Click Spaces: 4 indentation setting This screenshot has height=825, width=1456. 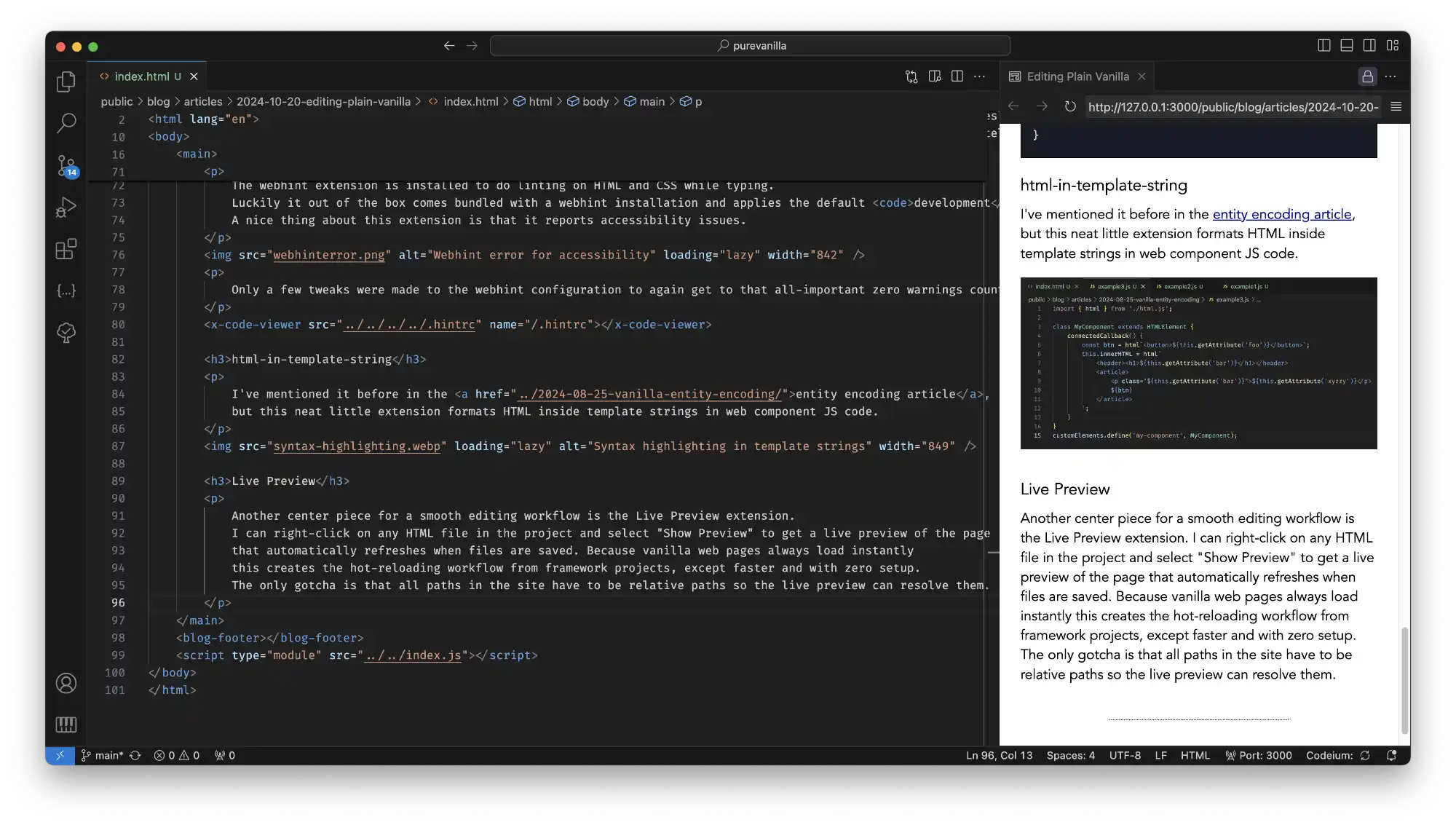coord(1070,755)
